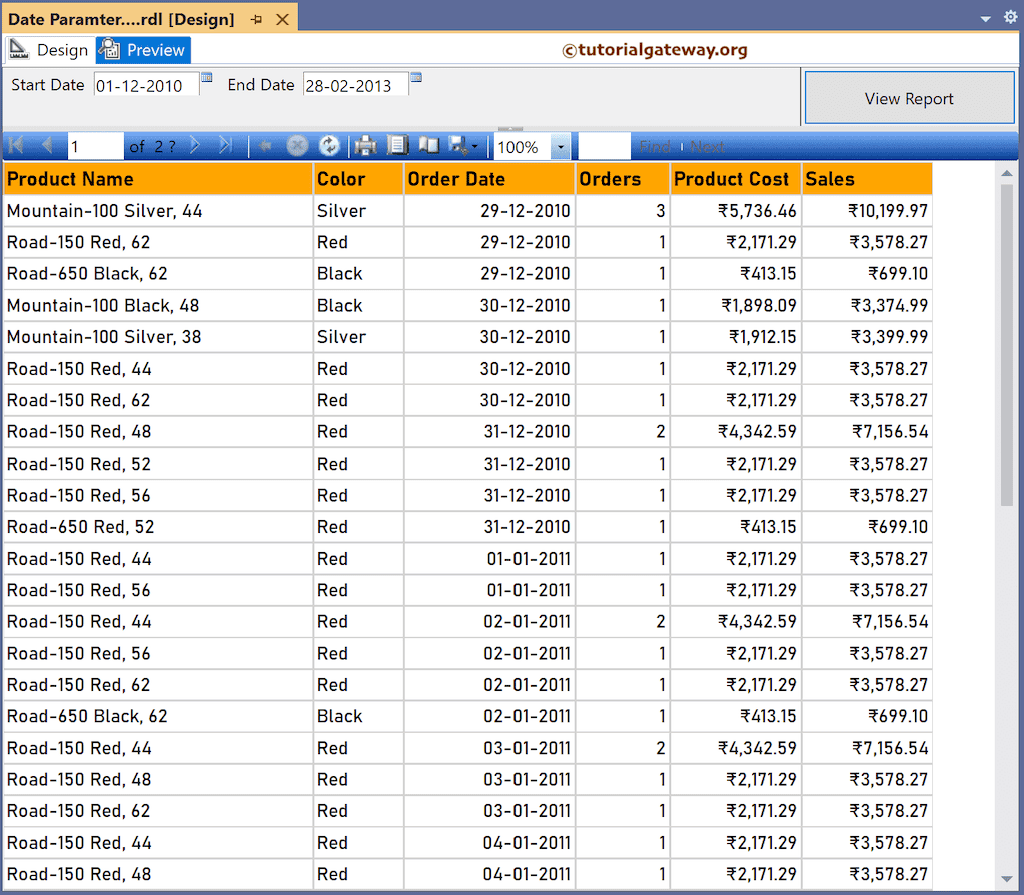Viewport: 1024px width, 895px height.
Task: Go to next report page arrow icon
Action: (x=194, y=146)
